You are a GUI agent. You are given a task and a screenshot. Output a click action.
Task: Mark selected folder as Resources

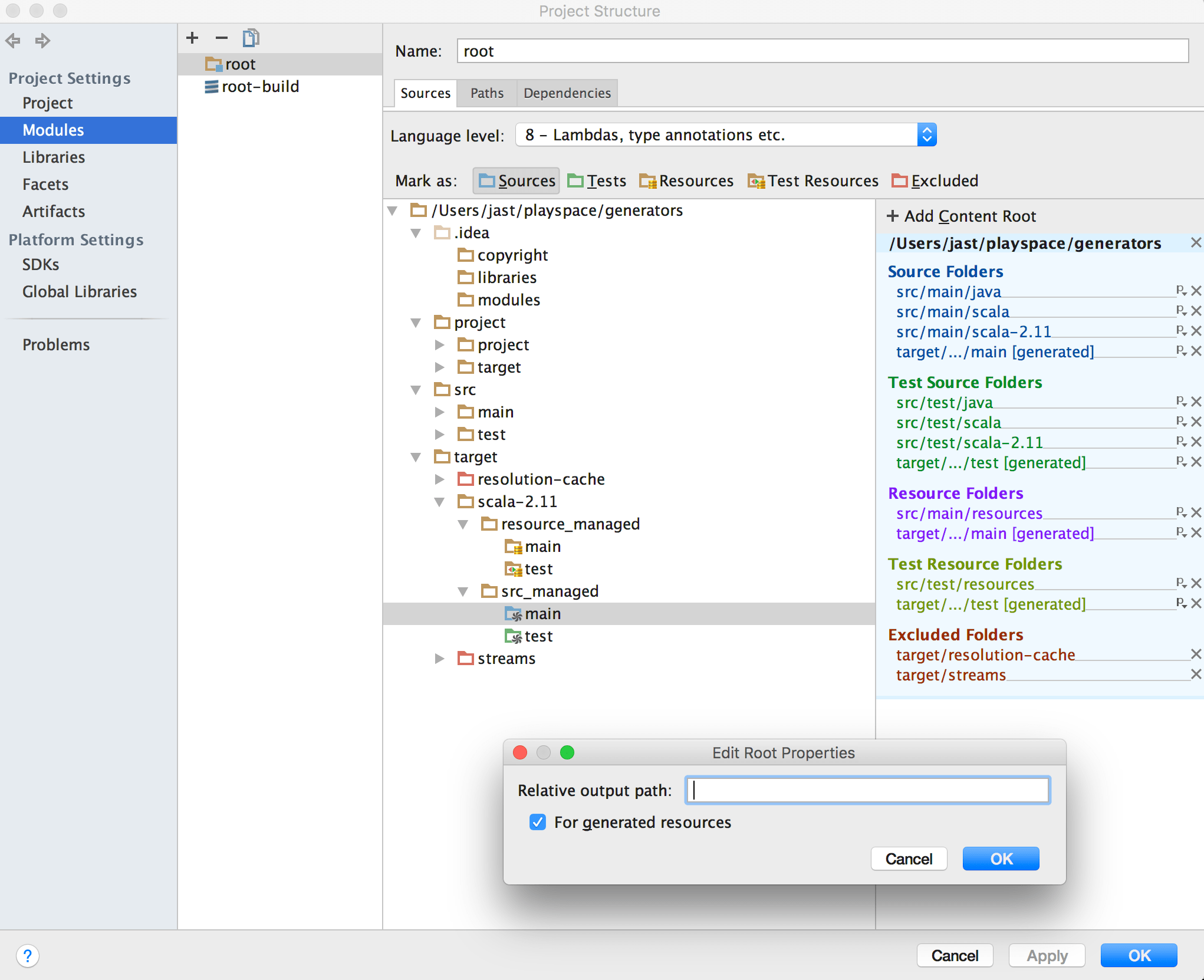(686, 180)
